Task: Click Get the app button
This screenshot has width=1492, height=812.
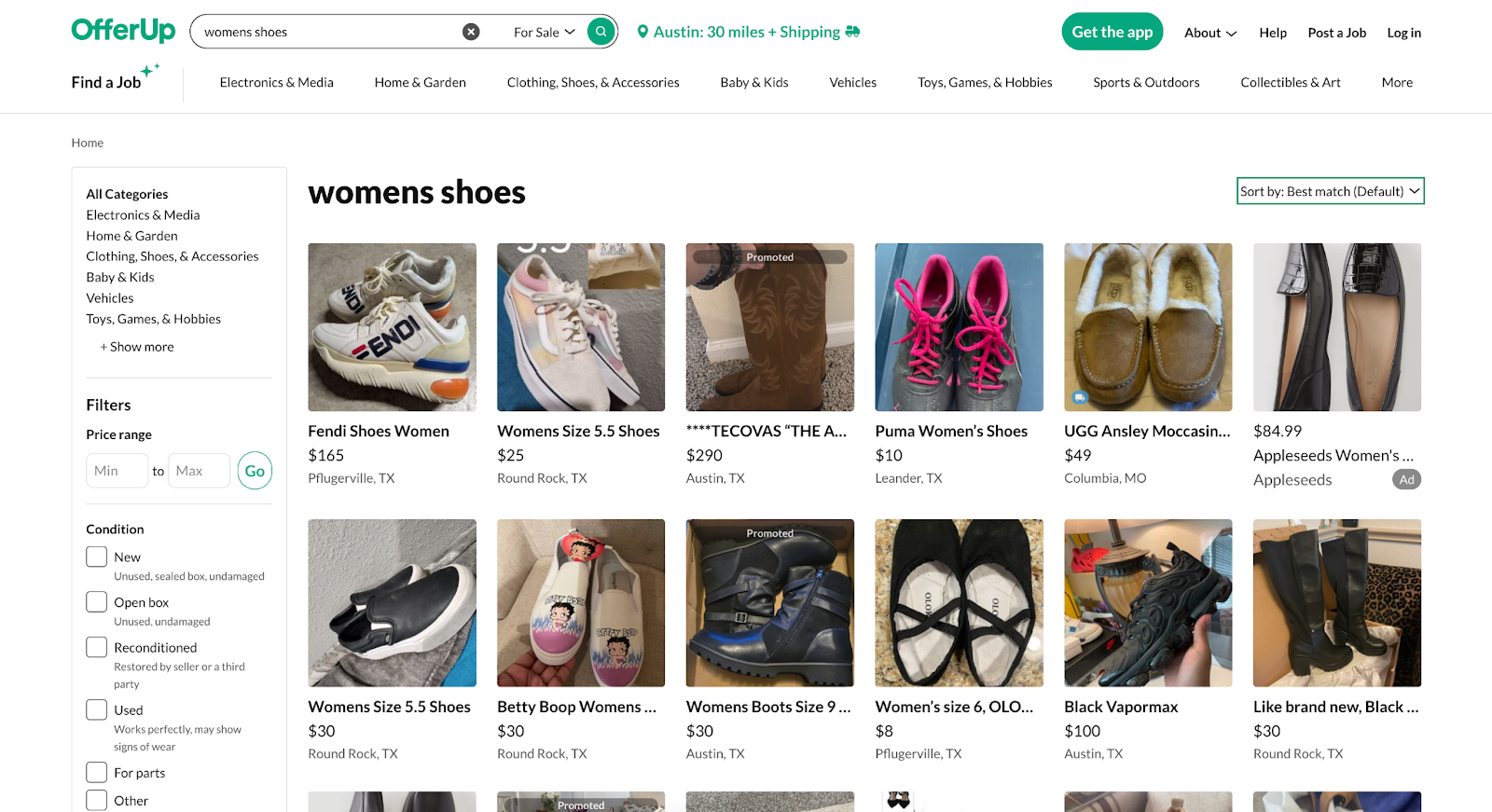Action: point(1112,32)
